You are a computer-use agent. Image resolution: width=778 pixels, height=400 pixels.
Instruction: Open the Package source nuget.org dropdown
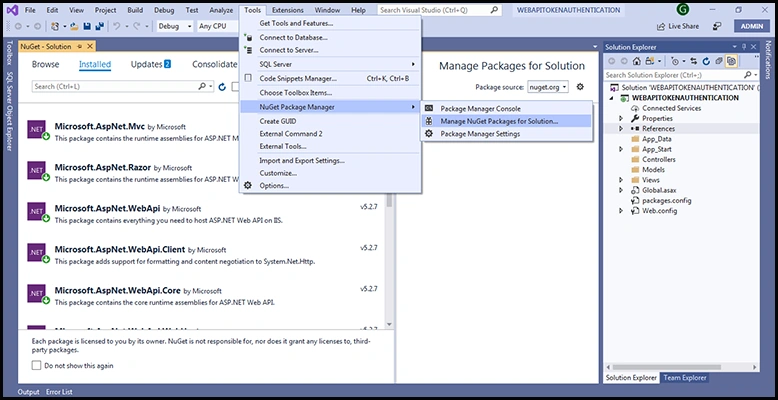pos(548,87)
